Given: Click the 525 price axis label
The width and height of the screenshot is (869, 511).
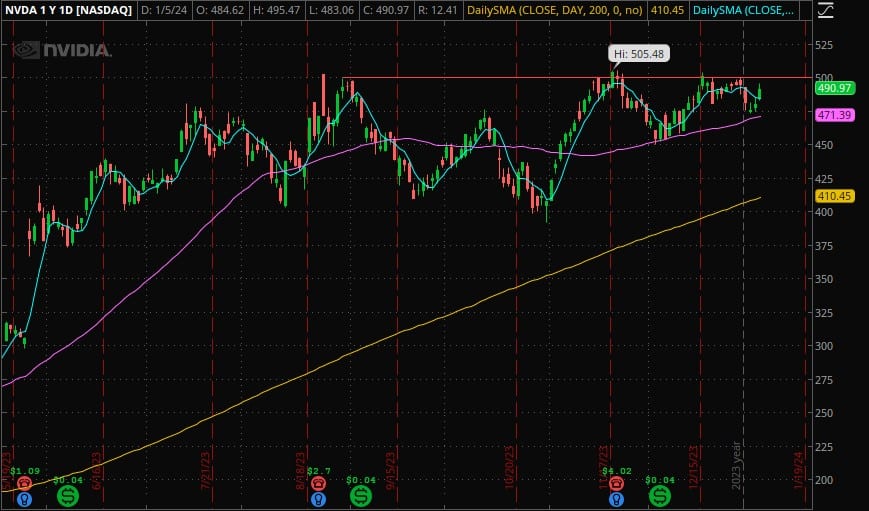Looking at the screenshot, I should [824, 45].
